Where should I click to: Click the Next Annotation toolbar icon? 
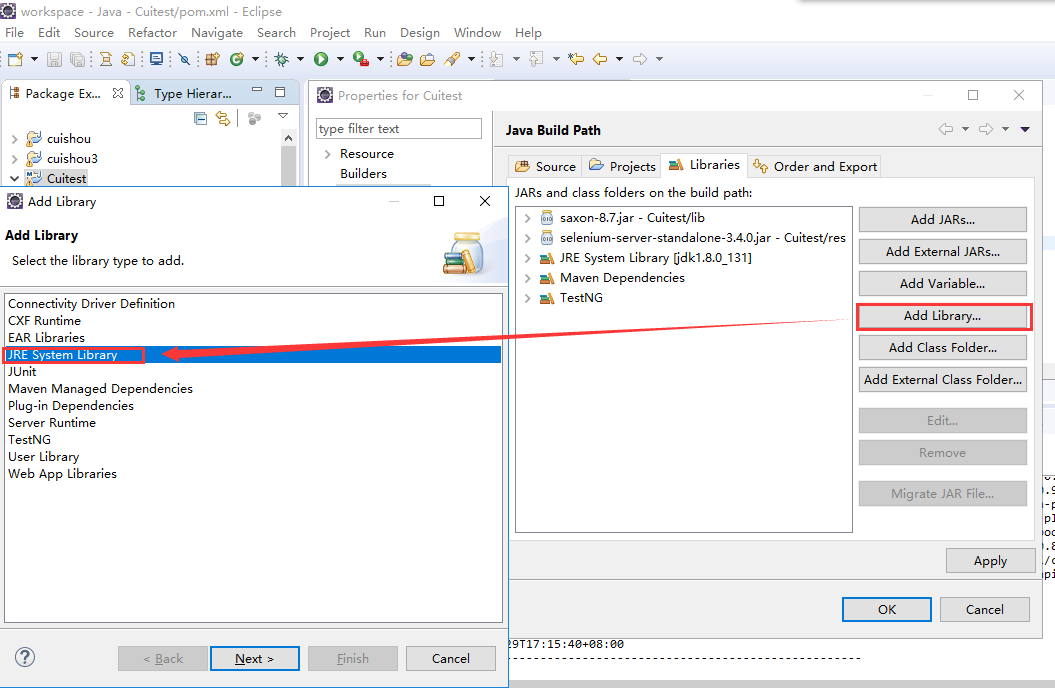pos(497,59)
